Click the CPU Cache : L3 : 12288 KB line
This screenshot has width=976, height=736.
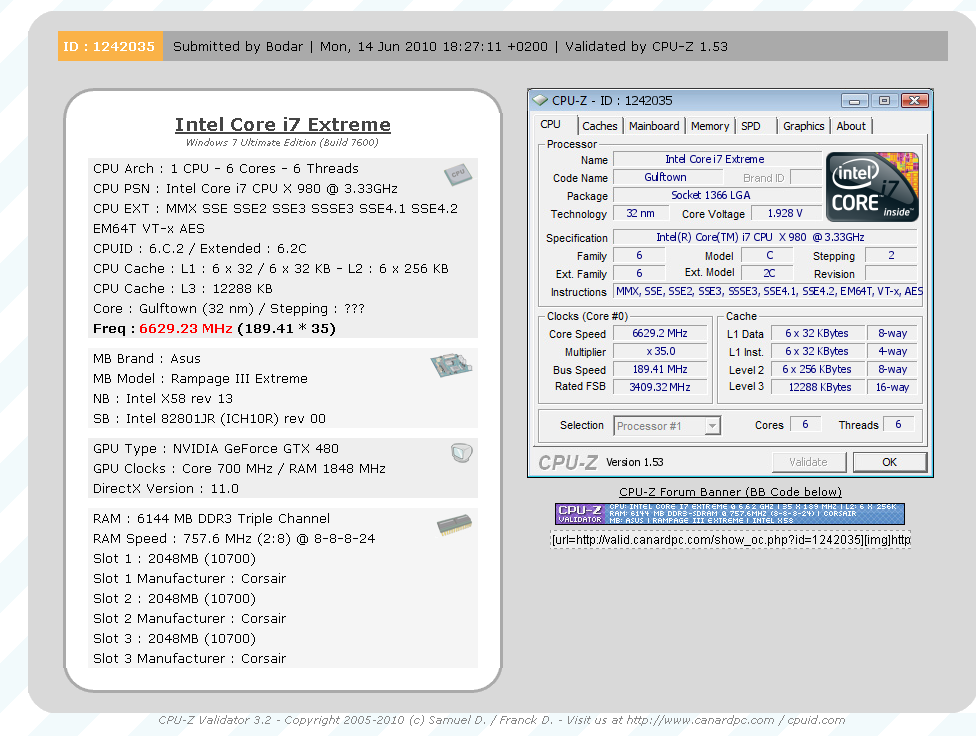click(x=183, y=289)
